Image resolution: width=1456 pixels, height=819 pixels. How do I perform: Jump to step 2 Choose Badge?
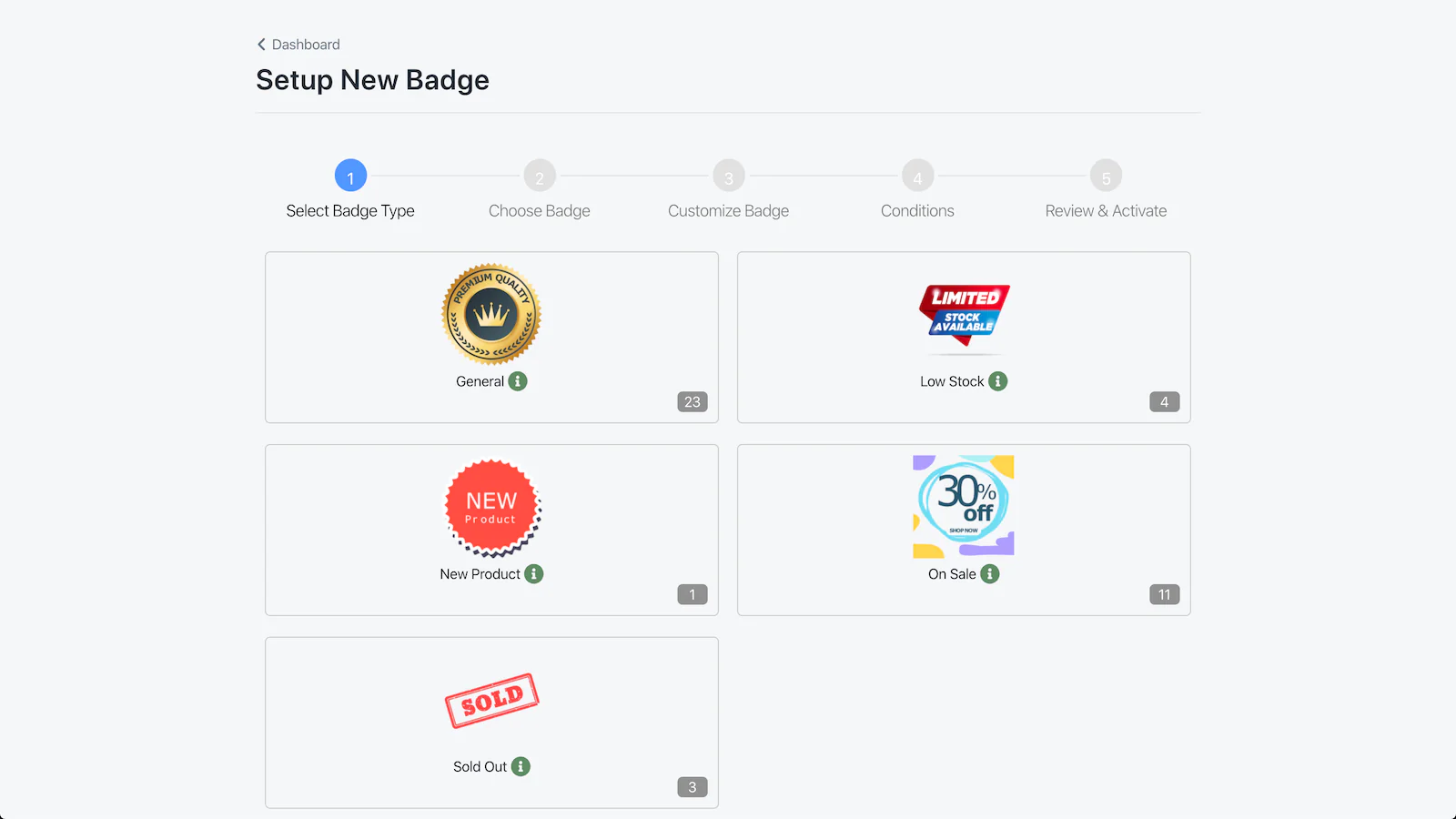click(540, 176)
